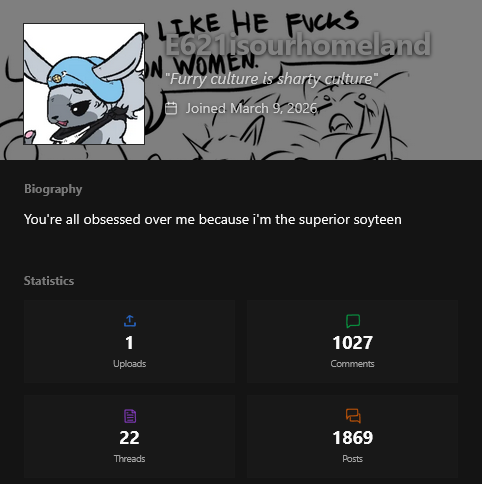Image resolution: width=482 pixels, height=484 pixels.
Task: Click the 22 threads count
Action: coord(129,438)
